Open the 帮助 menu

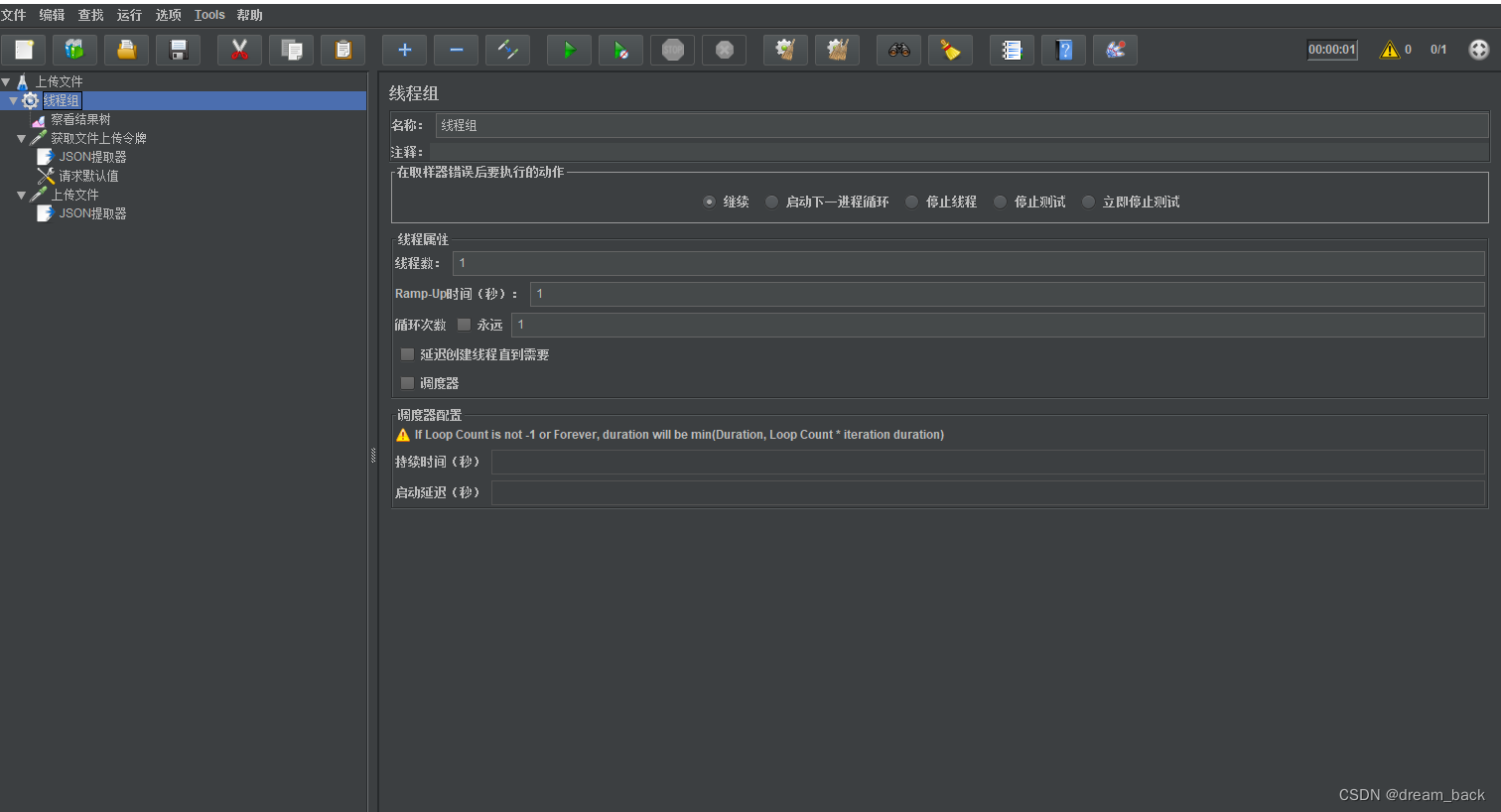pos(249,15)
